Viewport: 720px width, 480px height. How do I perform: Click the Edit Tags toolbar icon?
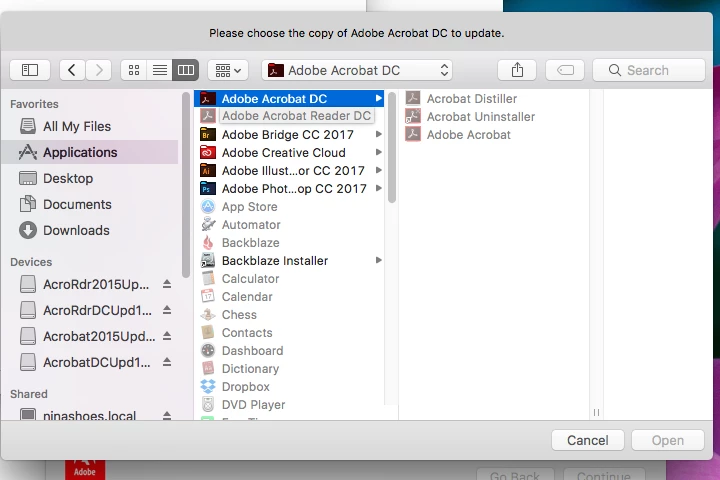(x=565, y=70)
